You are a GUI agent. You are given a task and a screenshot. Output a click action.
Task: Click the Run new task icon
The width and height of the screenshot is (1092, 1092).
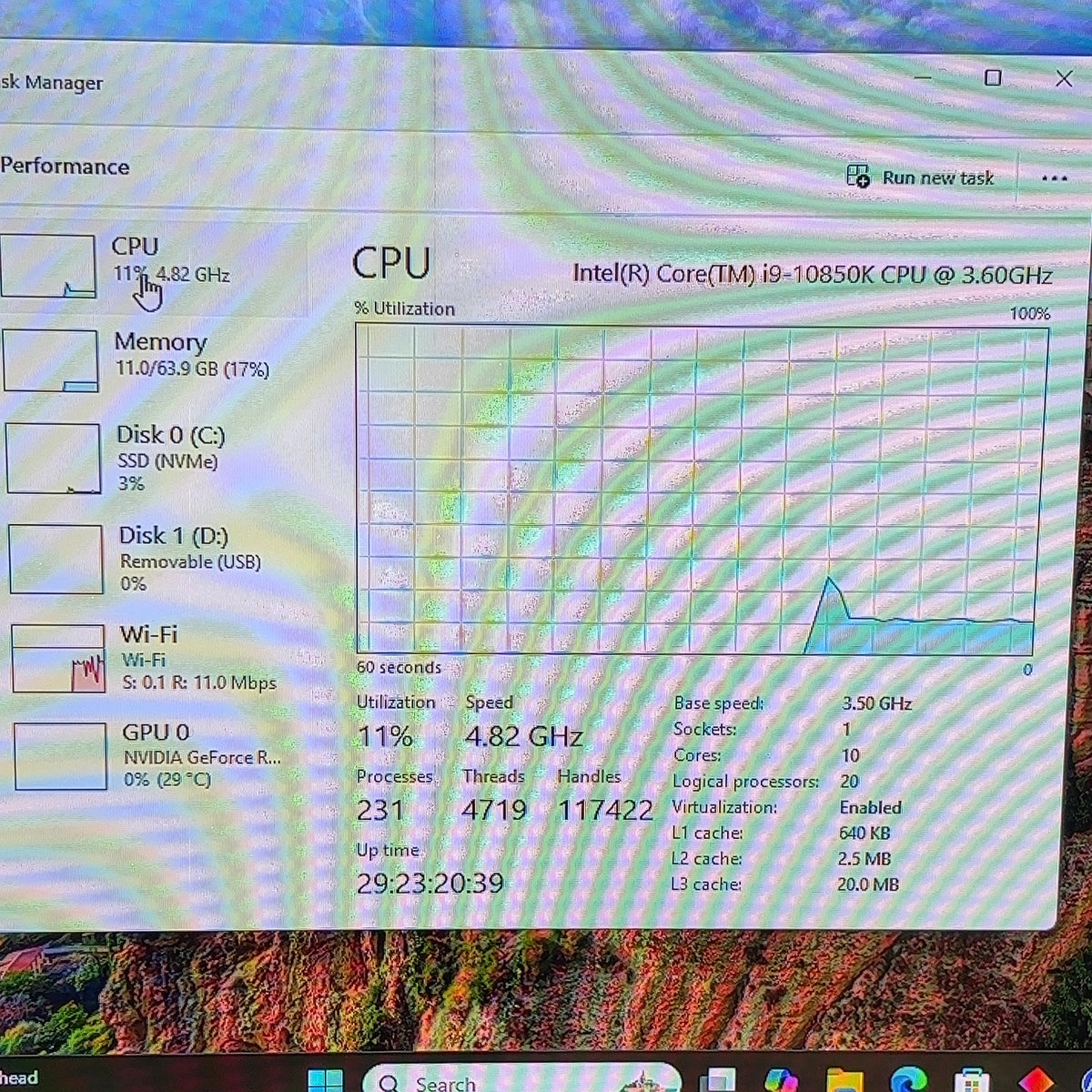(x=857, y=177)
